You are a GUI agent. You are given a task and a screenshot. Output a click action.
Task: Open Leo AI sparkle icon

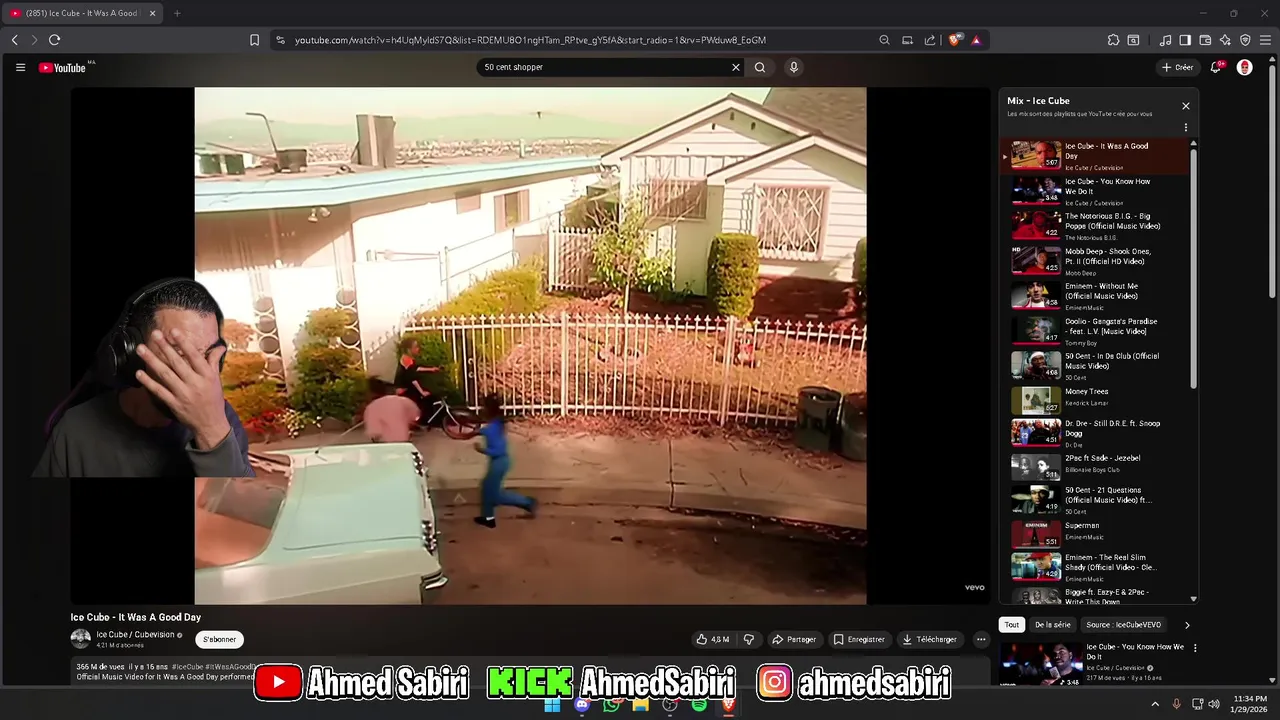click(x=1225, y=40)
